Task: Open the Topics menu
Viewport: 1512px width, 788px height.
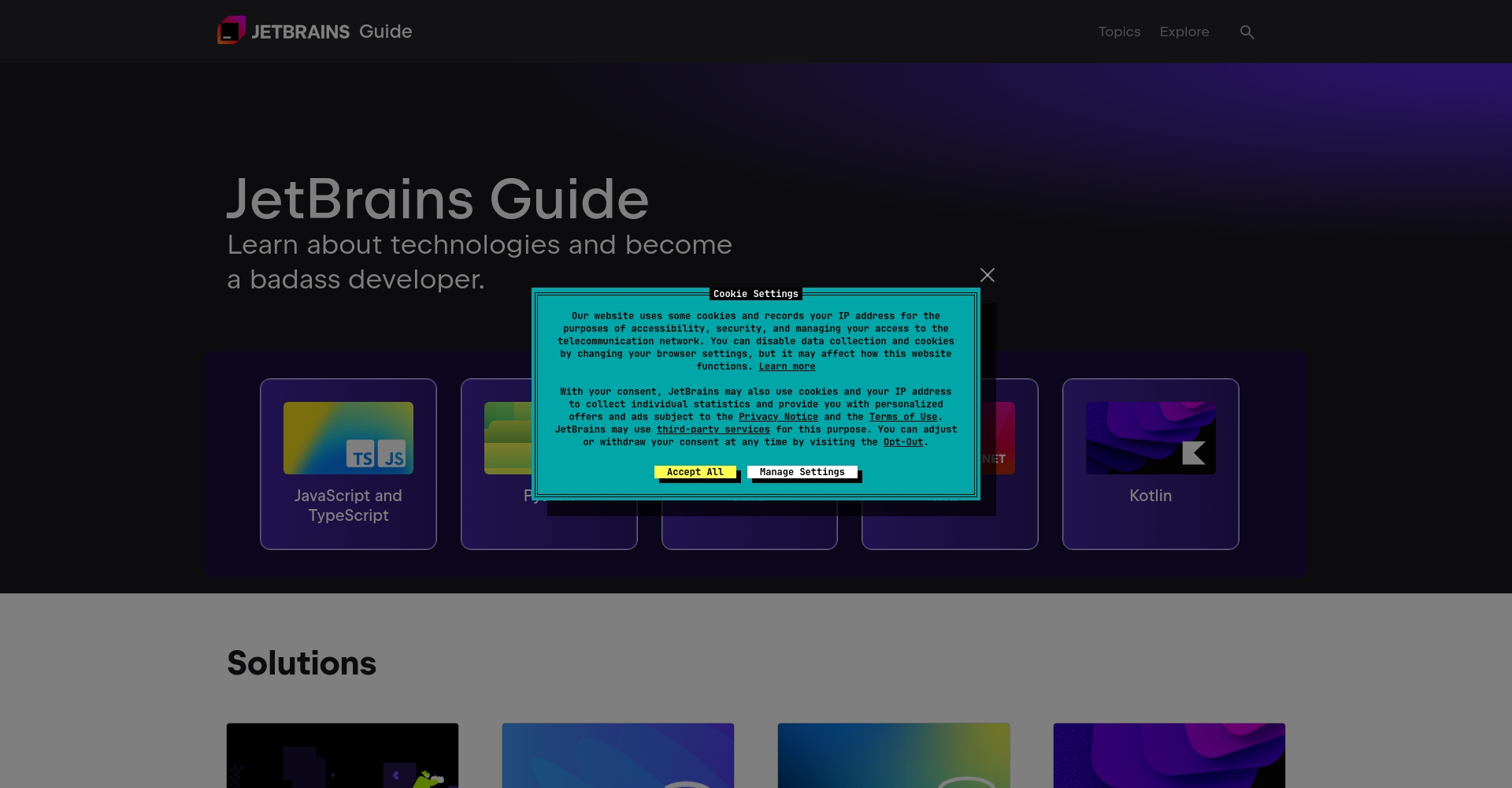Action: pos(1119,32)
